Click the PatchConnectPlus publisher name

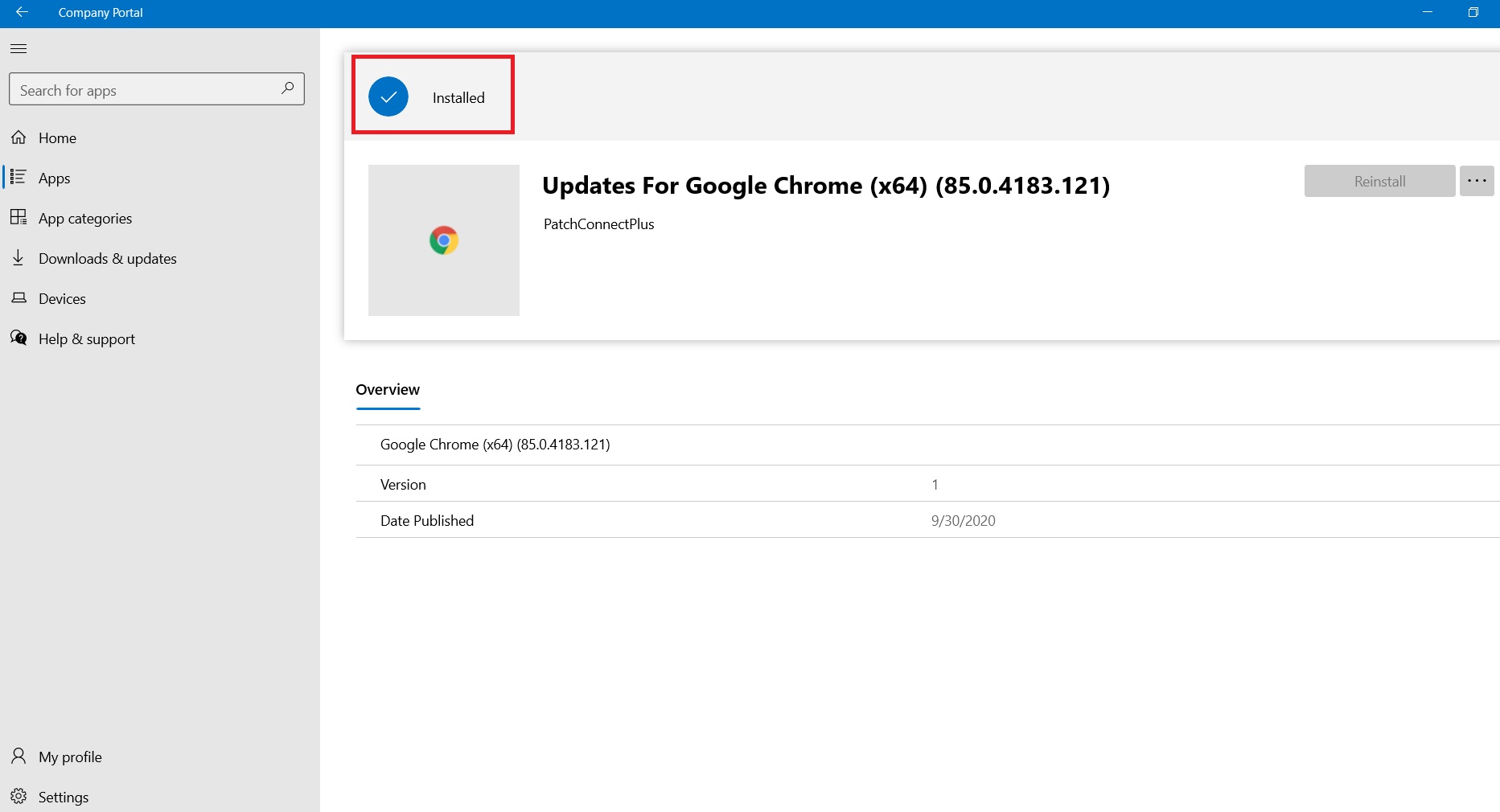(x=599, y=224)
